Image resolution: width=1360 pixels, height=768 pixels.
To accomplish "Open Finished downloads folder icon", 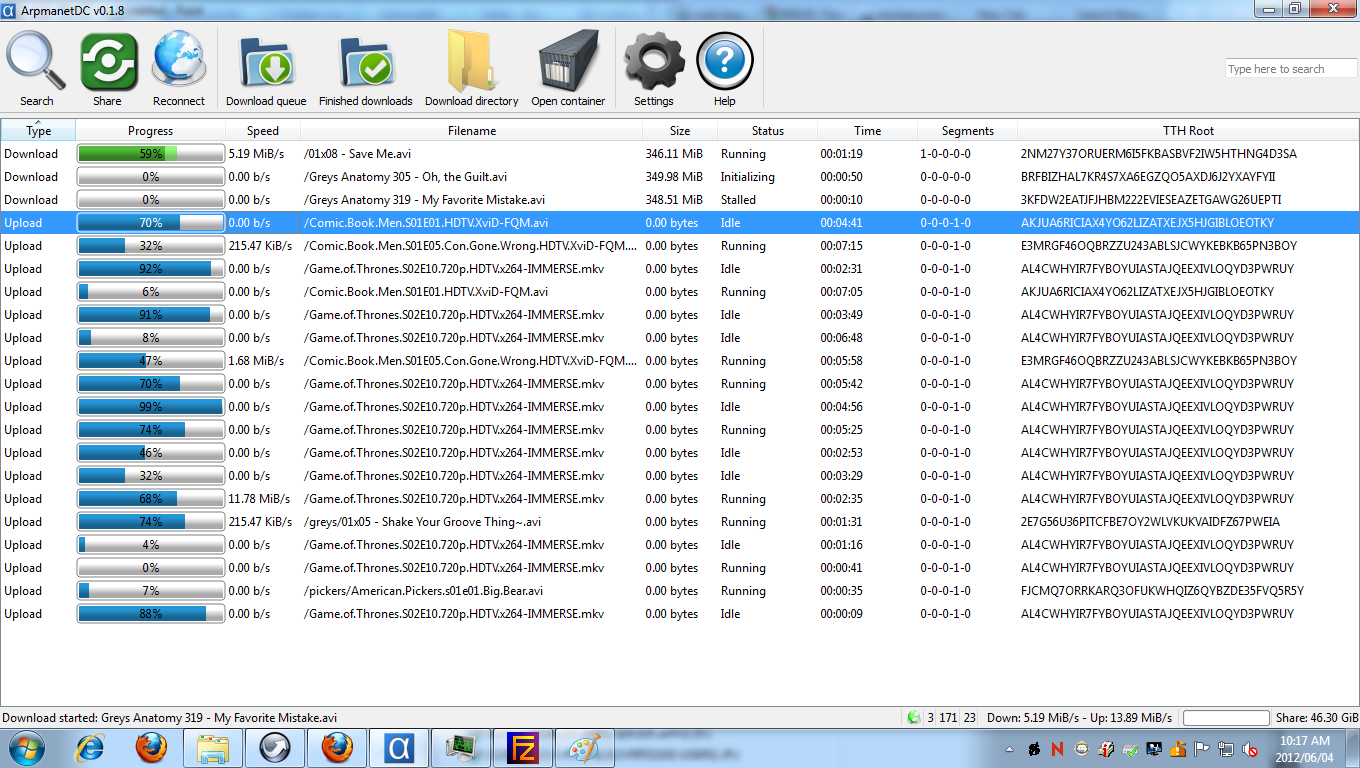I will click(x=366, y=68).
